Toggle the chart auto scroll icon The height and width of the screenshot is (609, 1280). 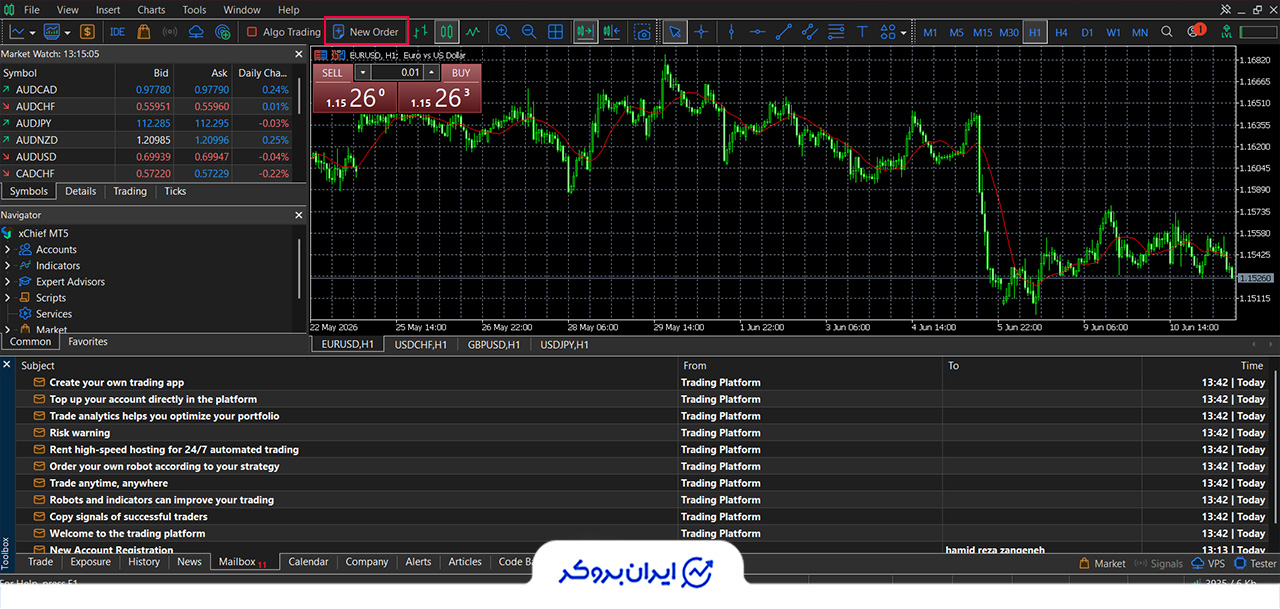[585, 32]
